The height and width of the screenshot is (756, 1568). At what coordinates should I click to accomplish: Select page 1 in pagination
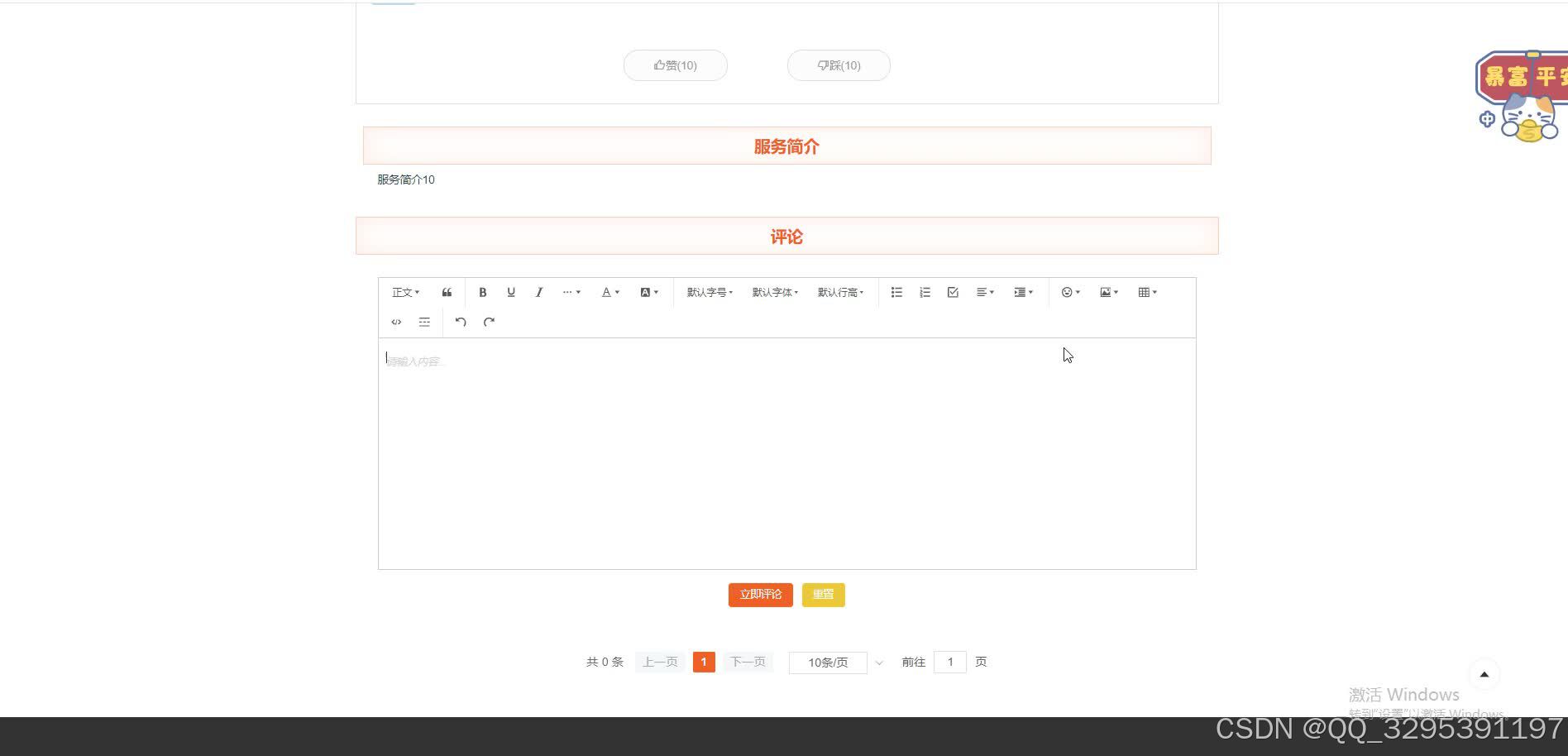pos(704,662)
